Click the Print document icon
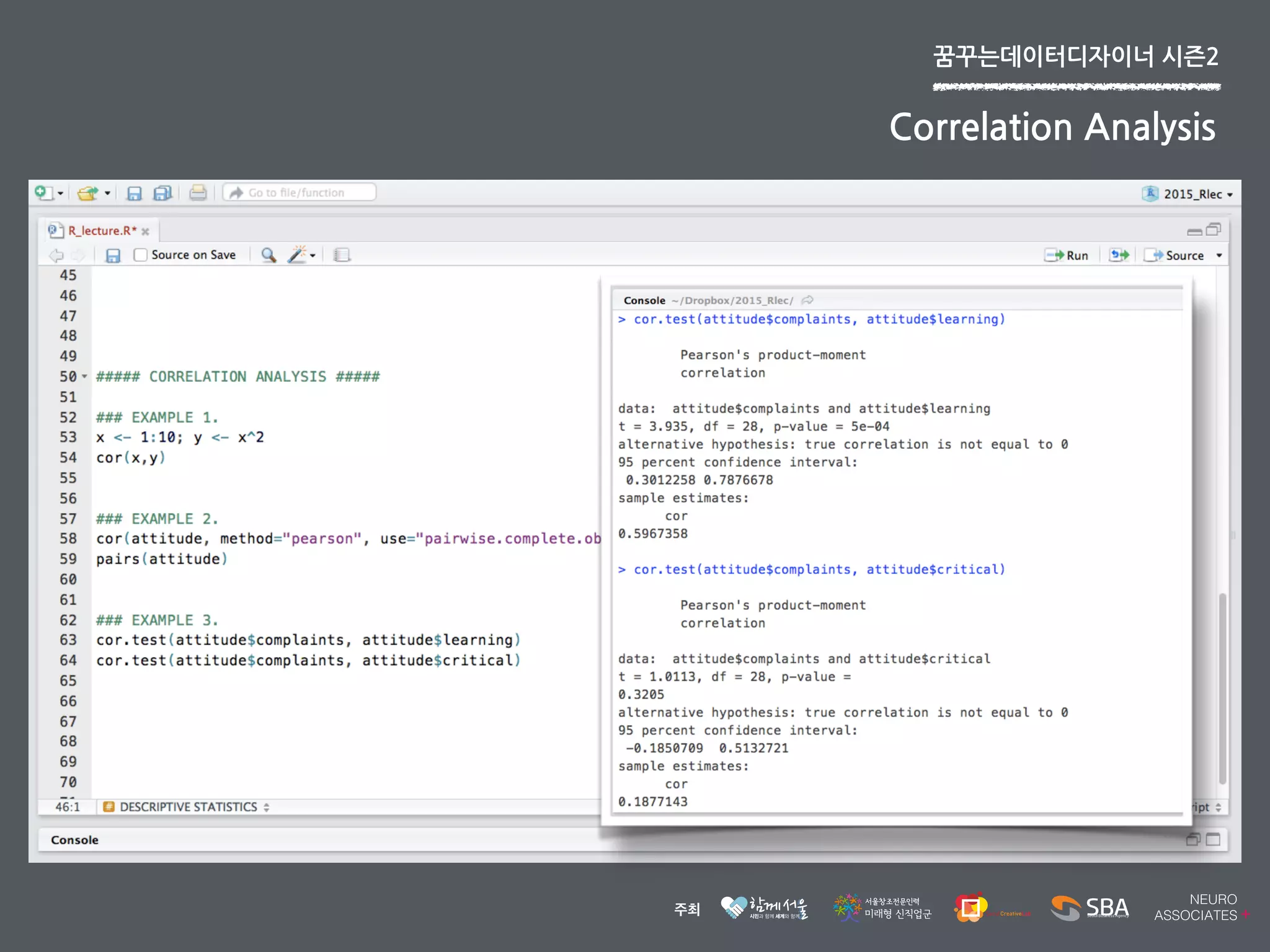 (198, 193)
